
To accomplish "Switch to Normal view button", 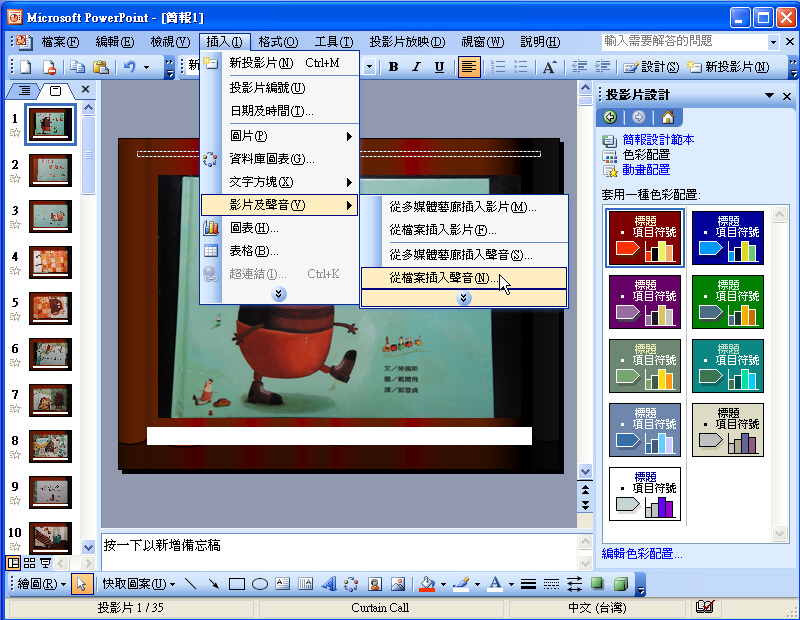I will (x=13, y=563).
